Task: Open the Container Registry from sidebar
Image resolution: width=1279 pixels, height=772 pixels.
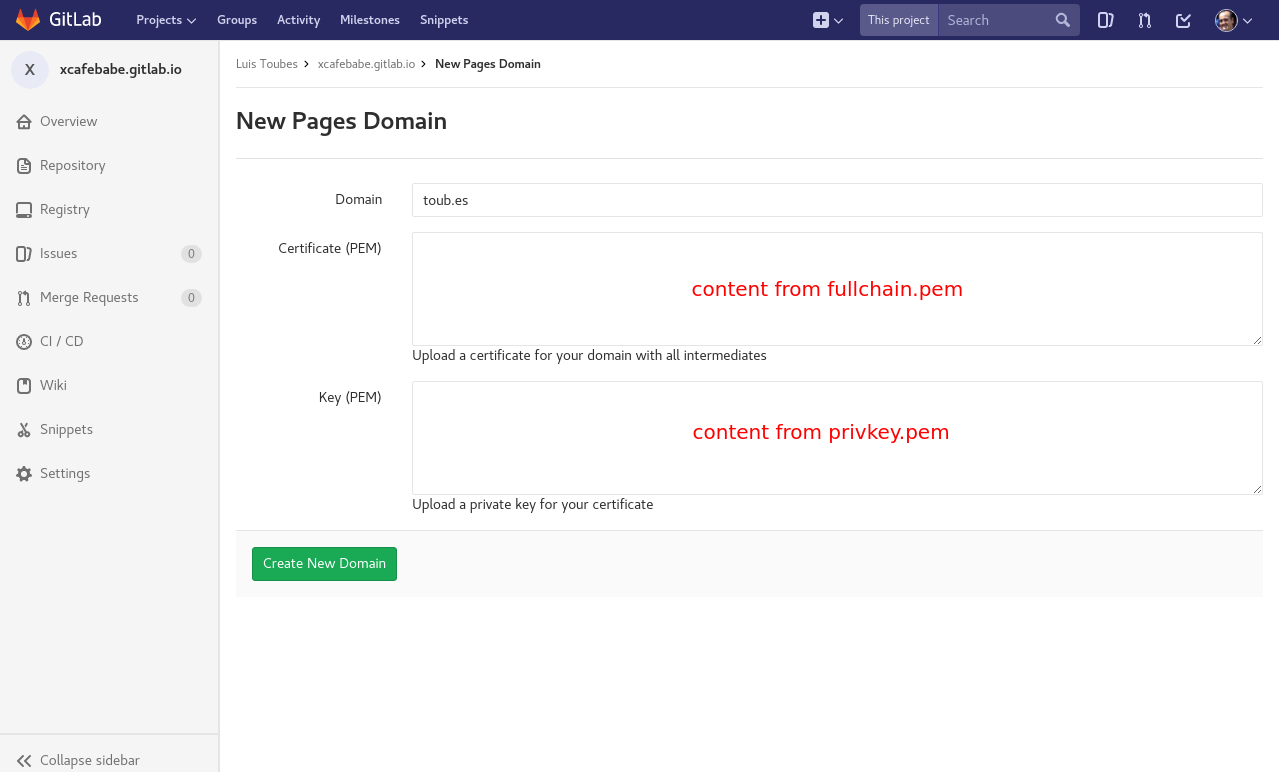Action: [66, 209]
